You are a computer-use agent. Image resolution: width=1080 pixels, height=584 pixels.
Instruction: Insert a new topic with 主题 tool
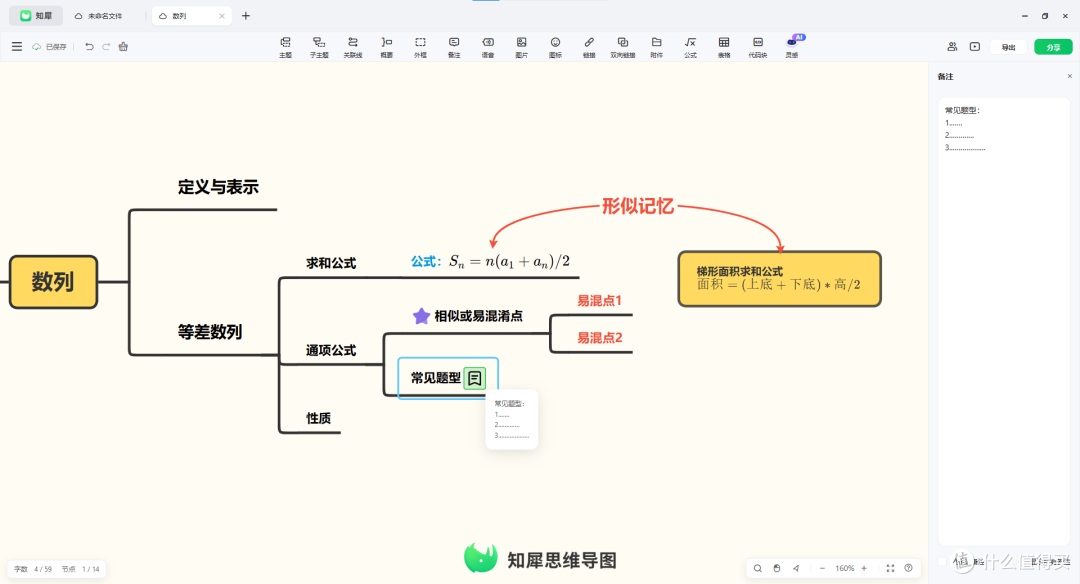[285, 47]
